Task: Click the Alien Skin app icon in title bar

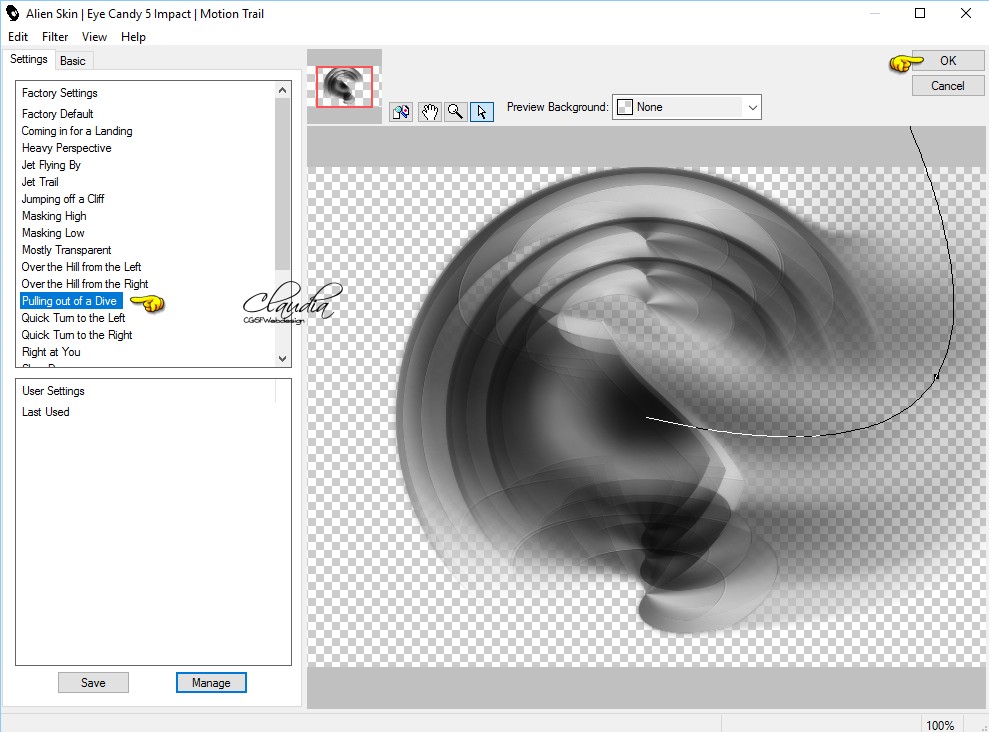Action: [13, 13]
